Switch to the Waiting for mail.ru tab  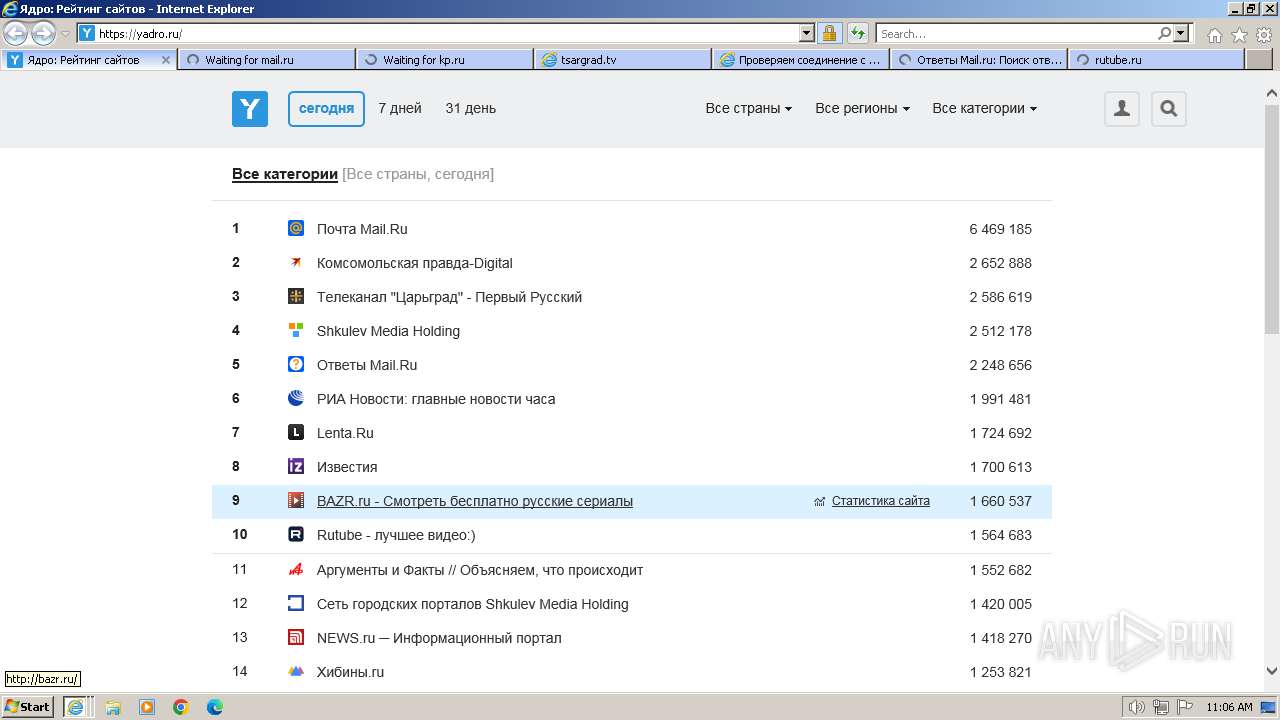click(x=267, y=59)
